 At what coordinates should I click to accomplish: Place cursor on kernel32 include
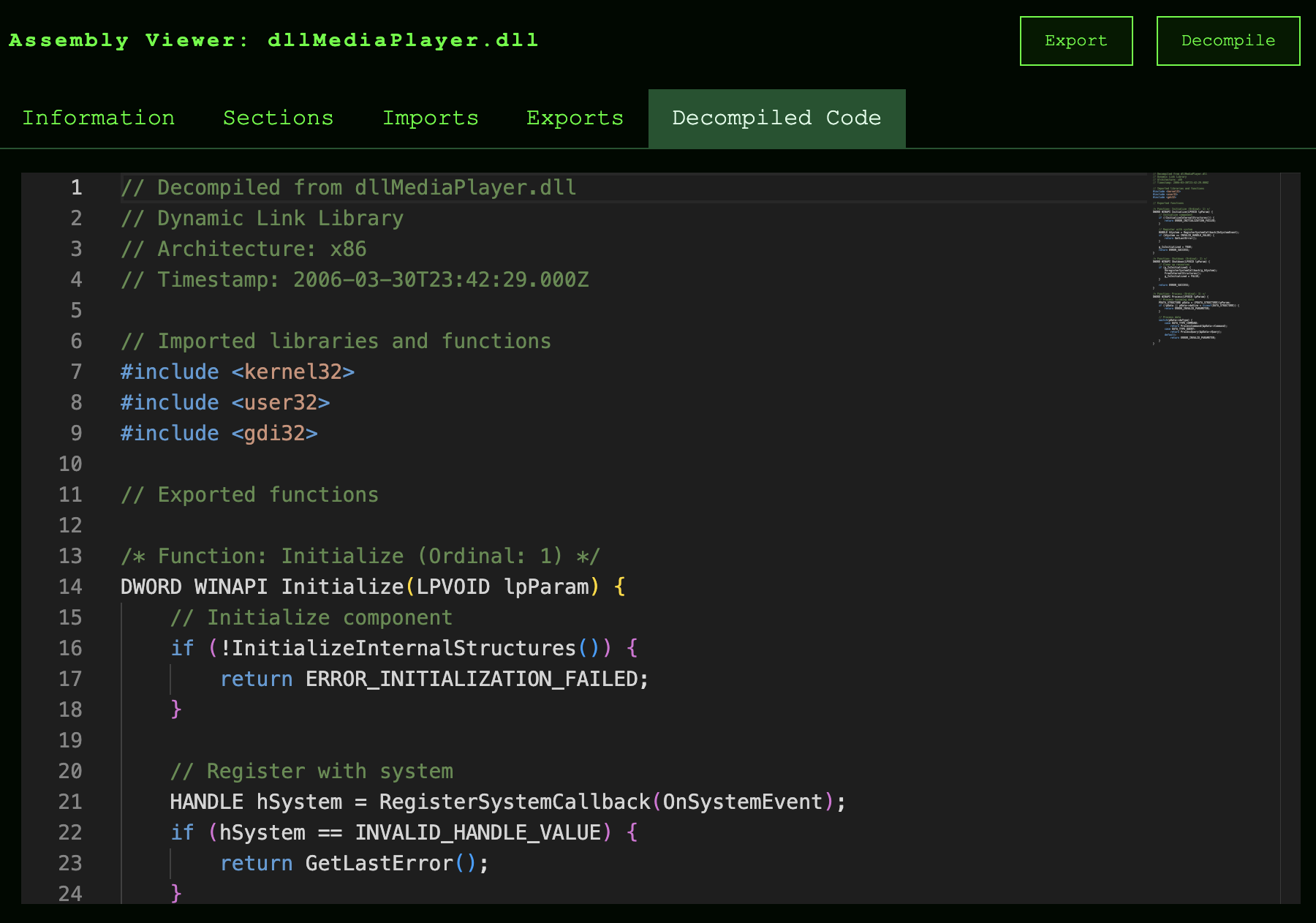[292, 372]
